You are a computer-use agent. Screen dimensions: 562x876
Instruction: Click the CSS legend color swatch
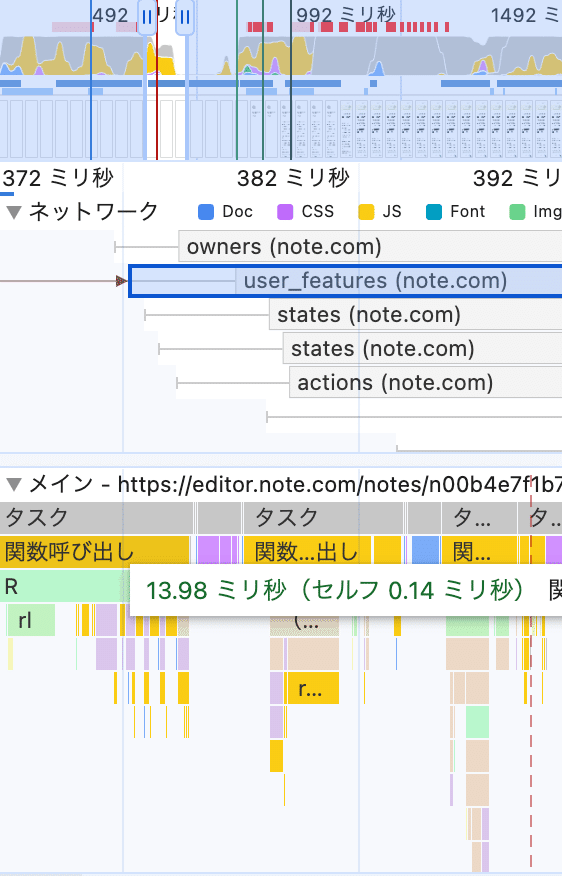(x=285, y=212)
